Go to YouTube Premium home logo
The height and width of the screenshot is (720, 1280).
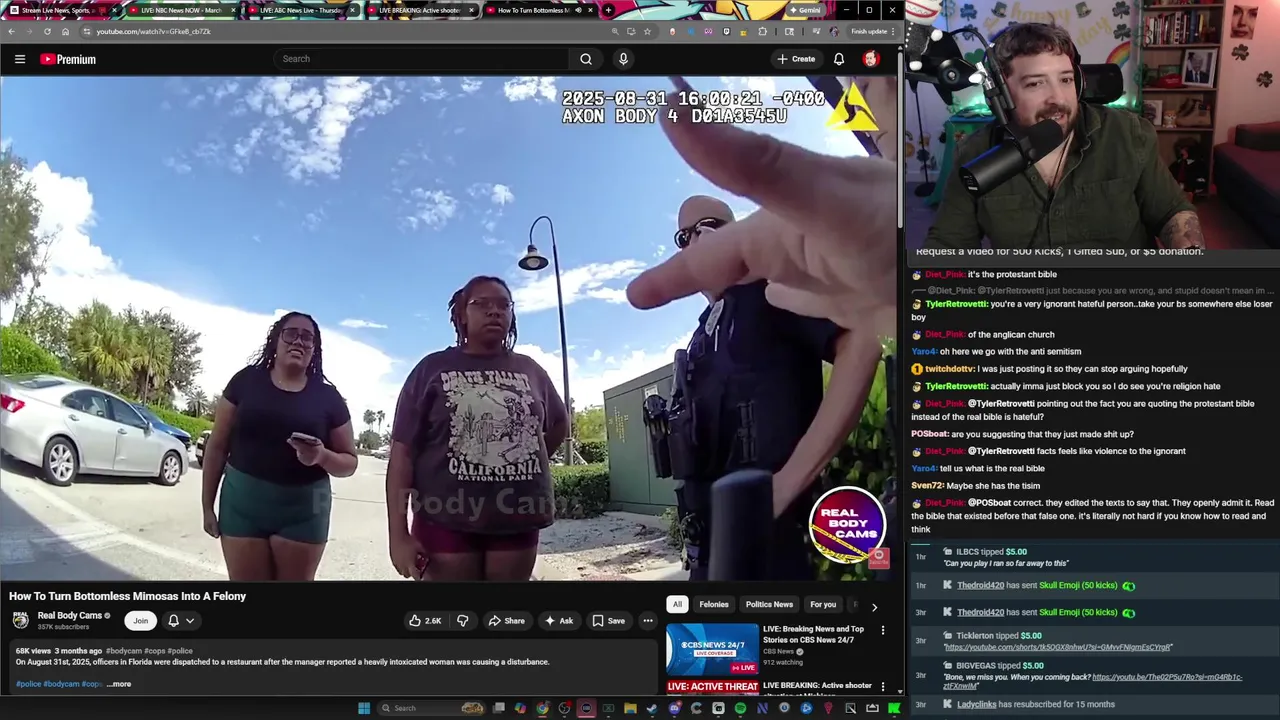point(68,59)
